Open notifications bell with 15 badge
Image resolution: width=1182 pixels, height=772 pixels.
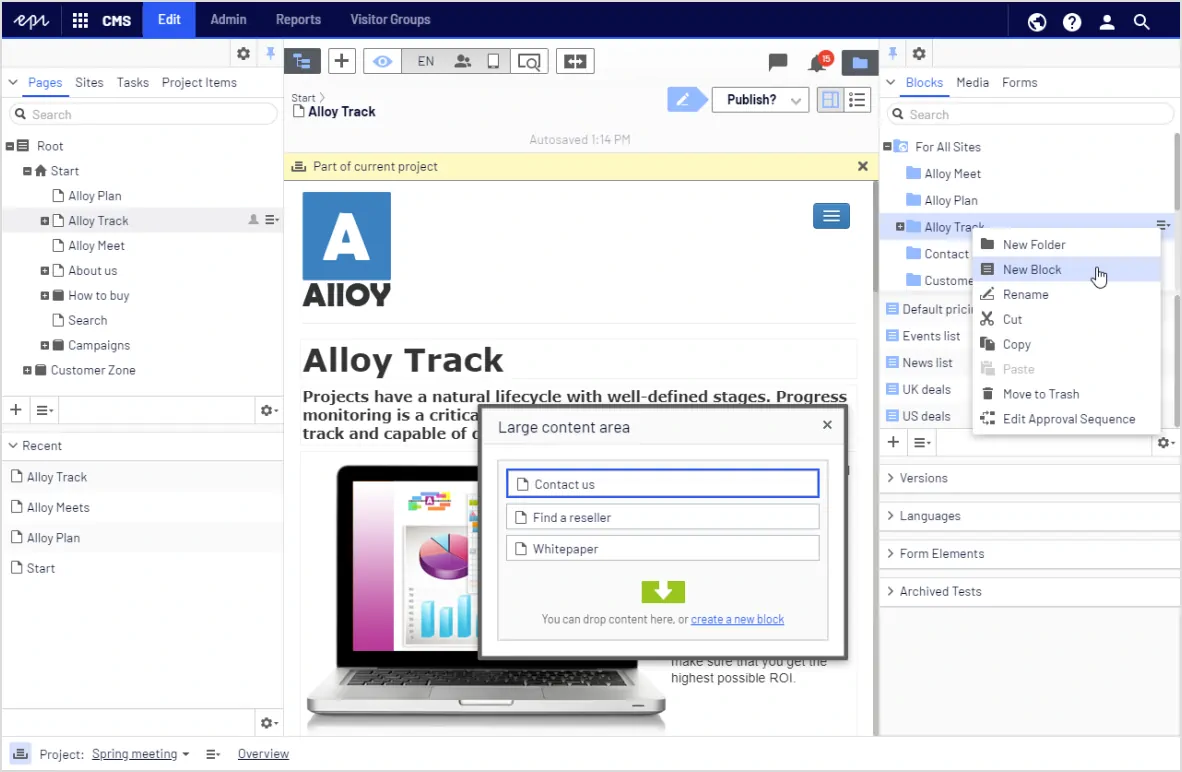(820, 62)
